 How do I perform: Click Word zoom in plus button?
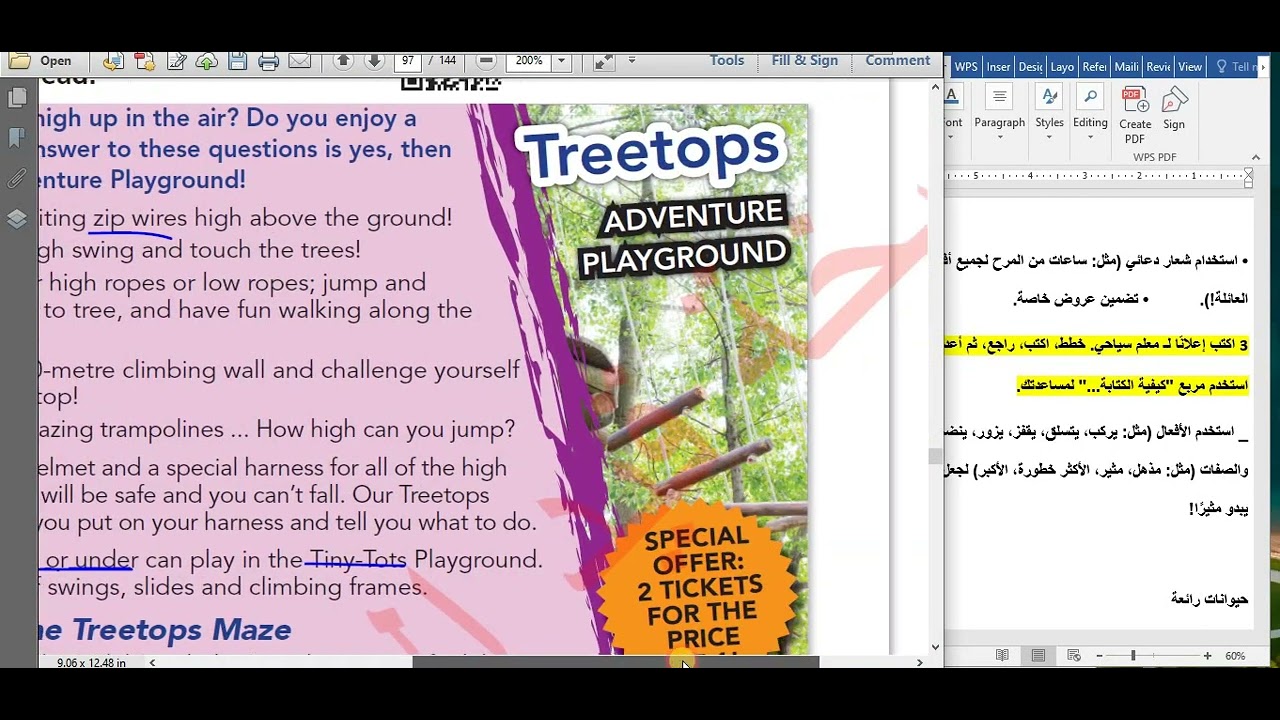point(1207,656)
